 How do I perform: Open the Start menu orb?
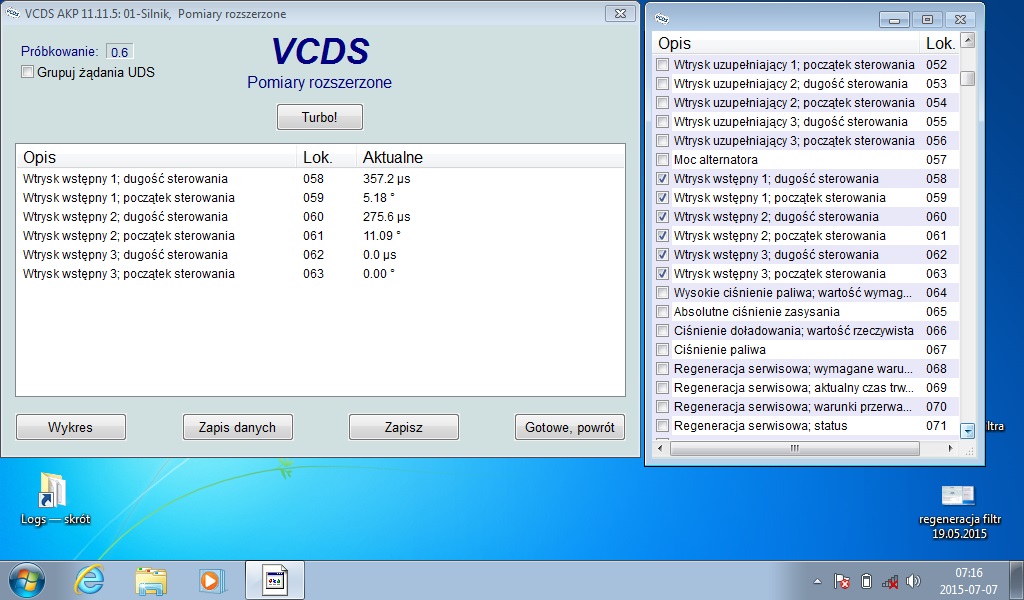click(x=27, y=580)
